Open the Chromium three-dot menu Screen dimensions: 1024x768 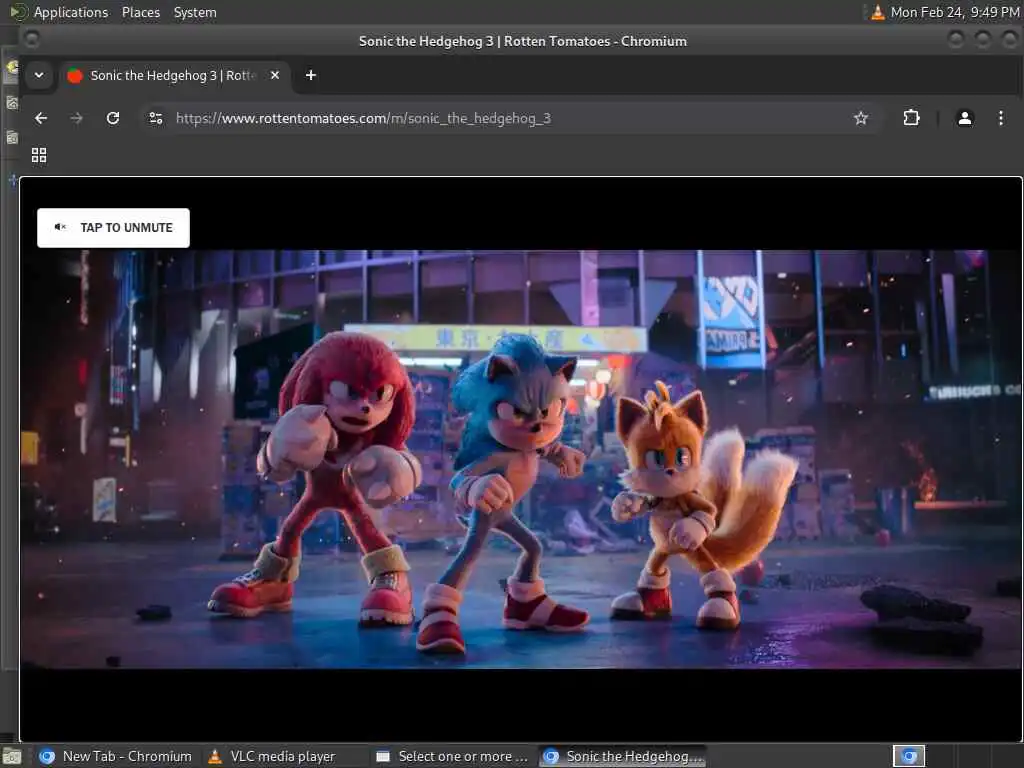click(x=1000, y=118)
